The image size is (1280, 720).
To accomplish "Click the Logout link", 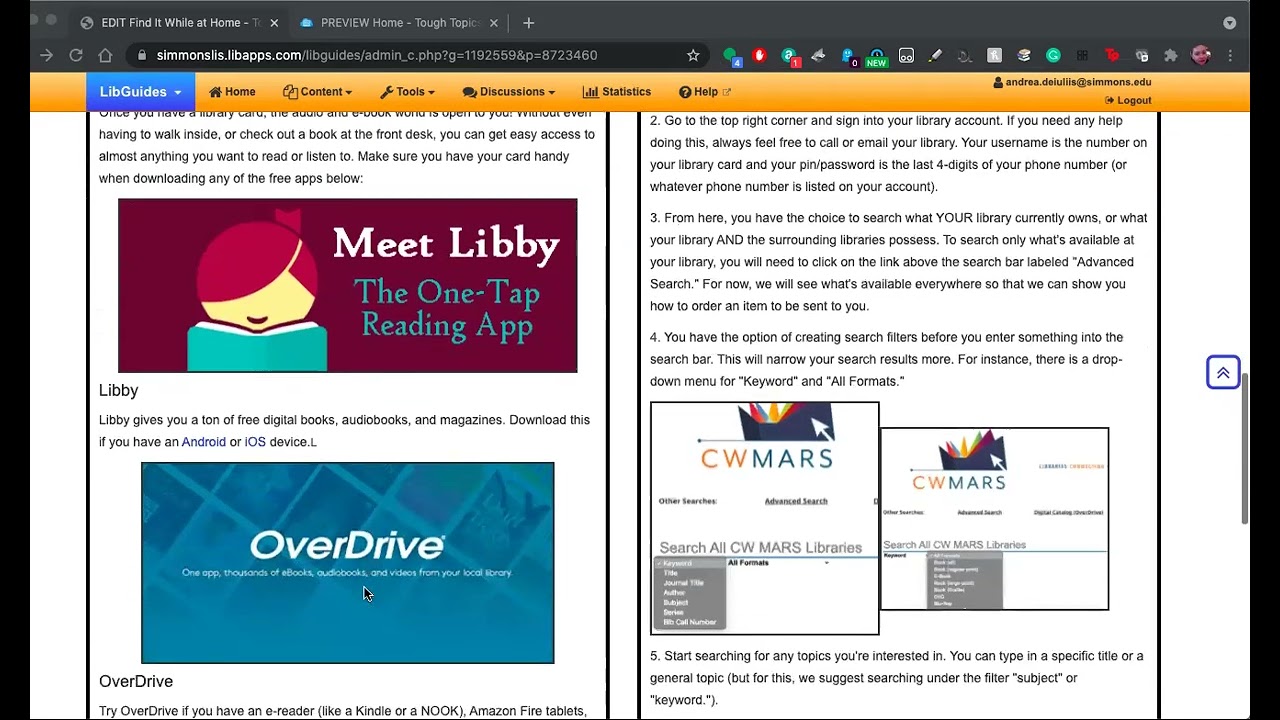I will coord(1128,101).
